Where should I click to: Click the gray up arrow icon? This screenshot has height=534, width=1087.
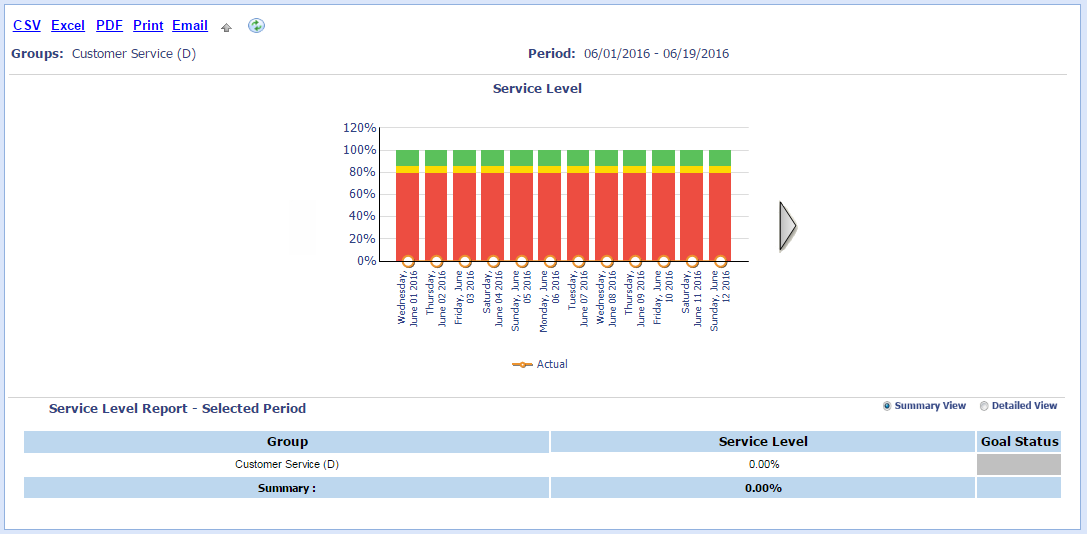pos(226,27)
